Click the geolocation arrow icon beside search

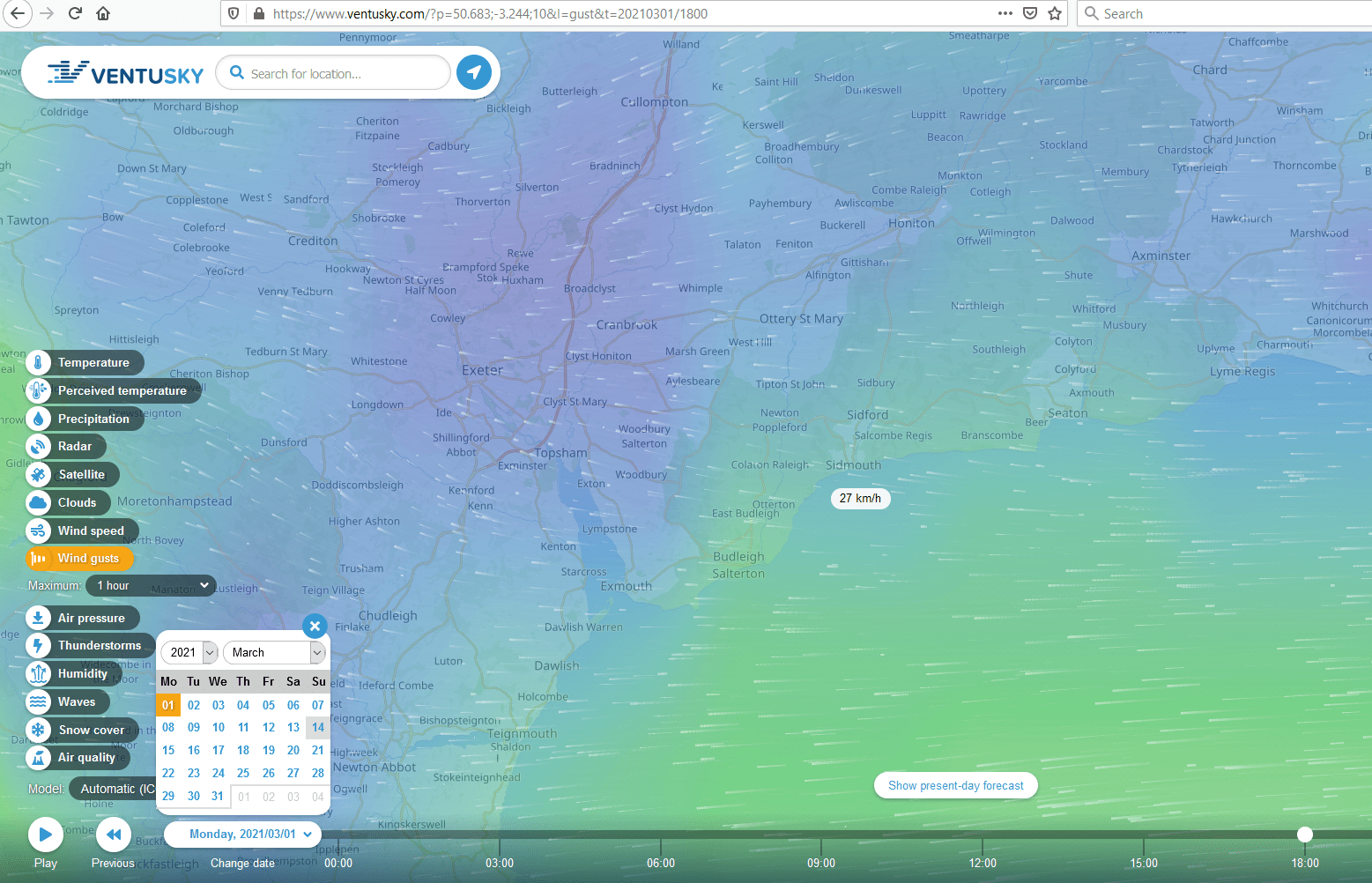pos(473,72)
